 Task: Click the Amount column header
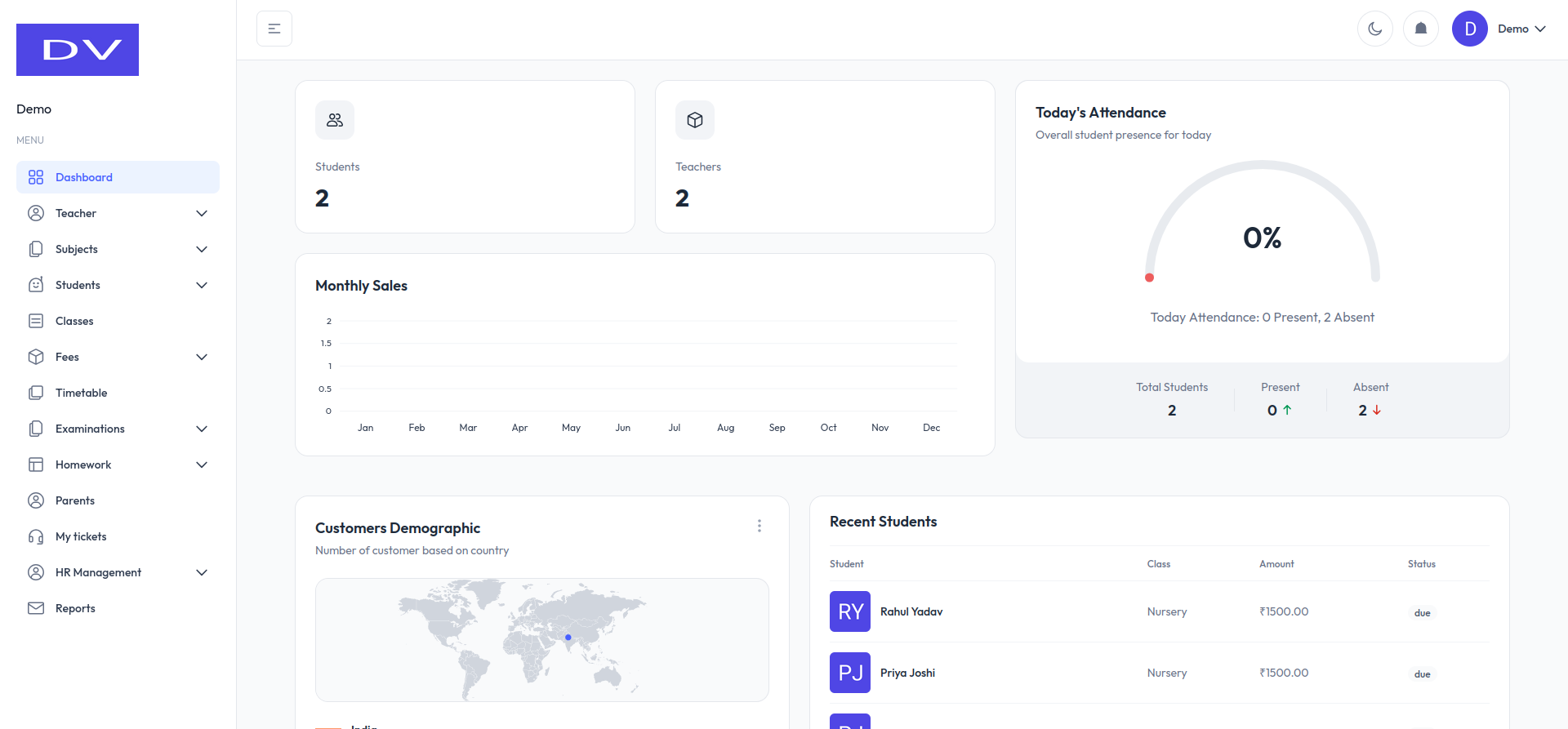click(1276, 564)
